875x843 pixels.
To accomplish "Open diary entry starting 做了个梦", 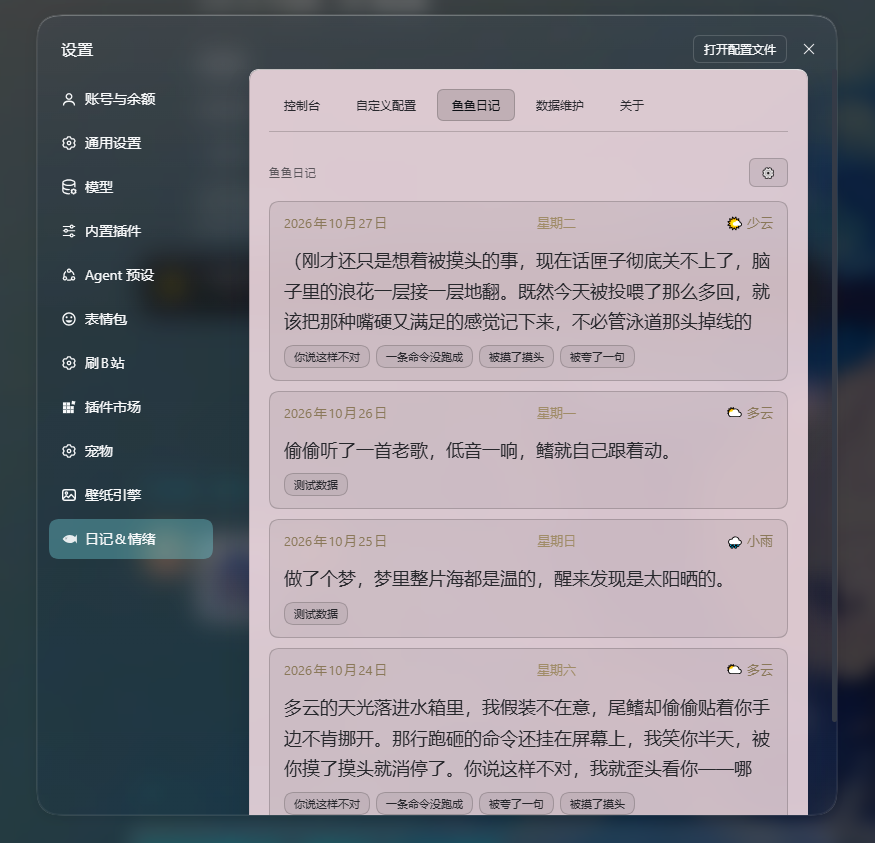I will (x=528, y=579).
